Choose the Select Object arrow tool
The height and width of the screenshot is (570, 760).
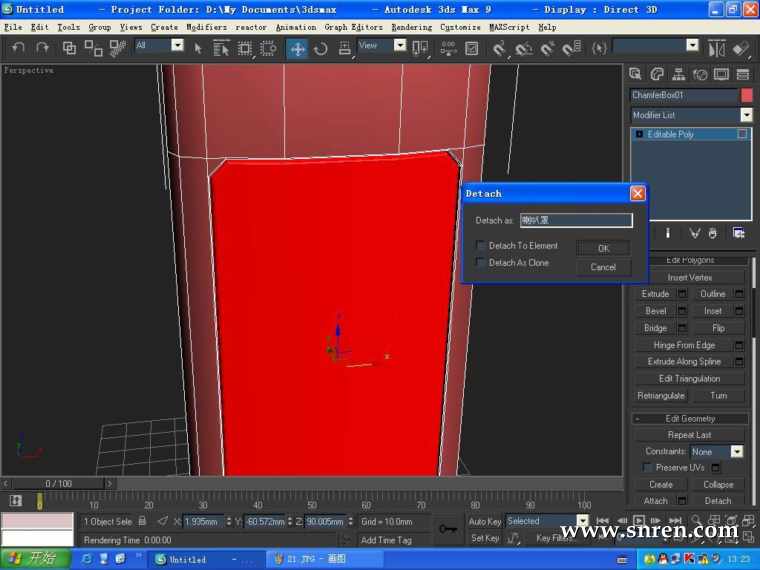(198, 48)
